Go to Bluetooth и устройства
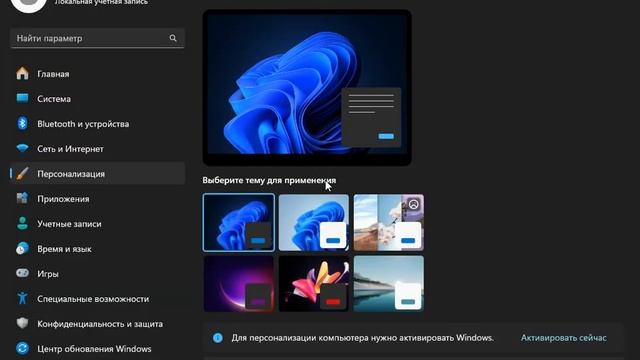The height and width of the screenshot is (360, 640). [83, 124]
